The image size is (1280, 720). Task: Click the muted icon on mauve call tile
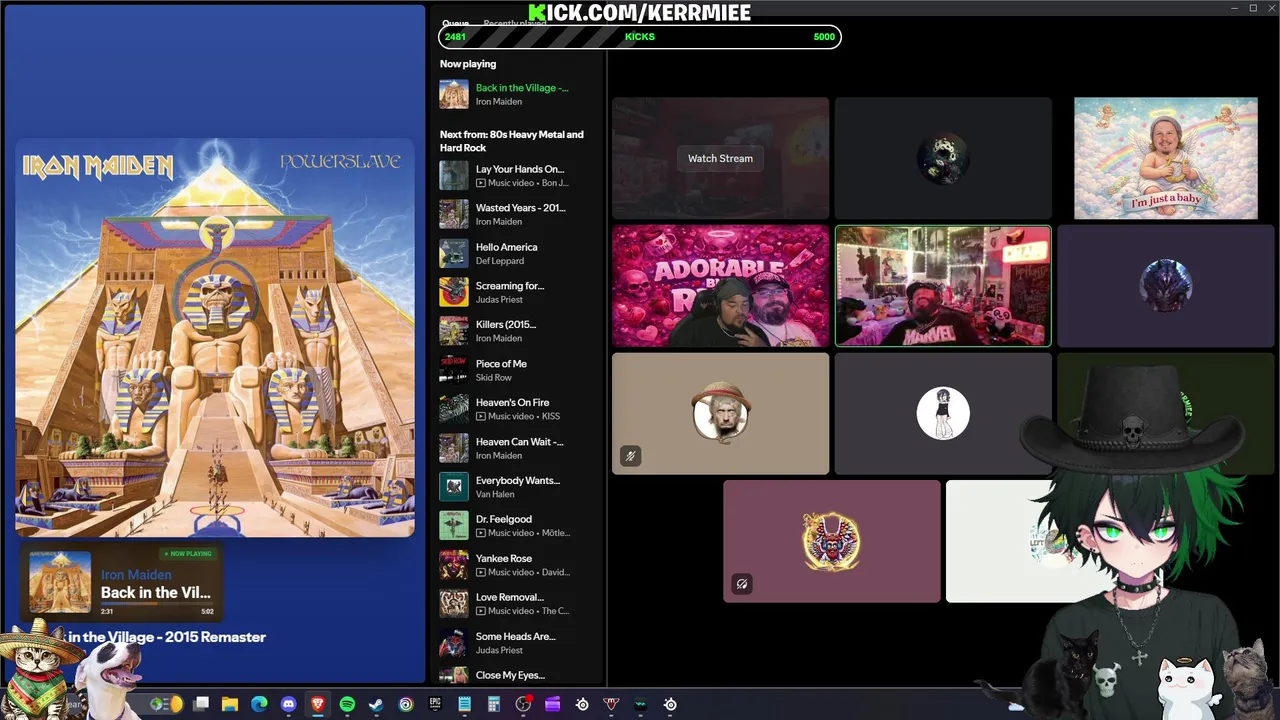click(x=742, y=584)
